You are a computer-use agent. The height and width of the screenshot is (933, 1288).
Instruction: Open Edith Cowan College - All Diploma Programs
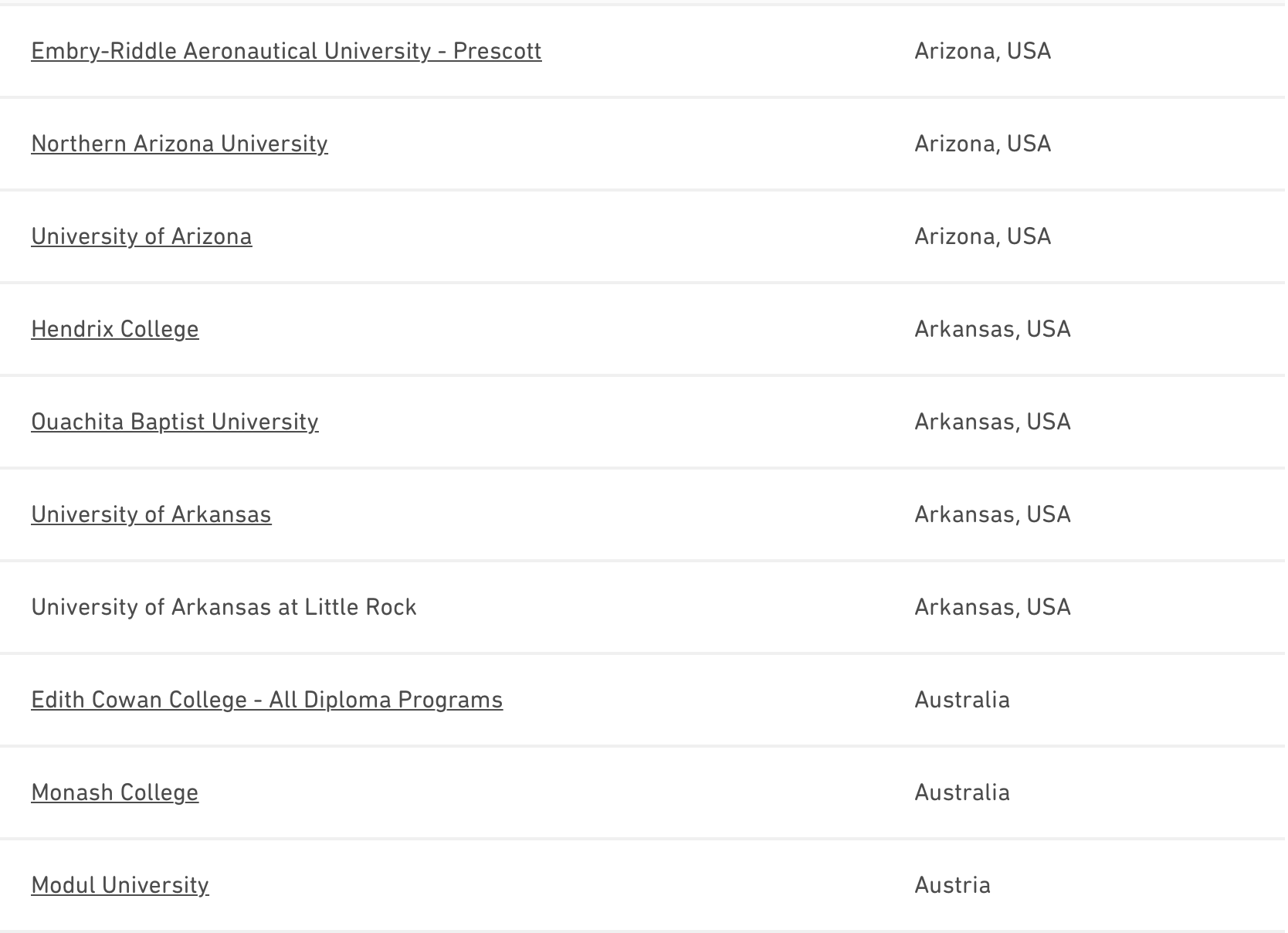[266, 700]
